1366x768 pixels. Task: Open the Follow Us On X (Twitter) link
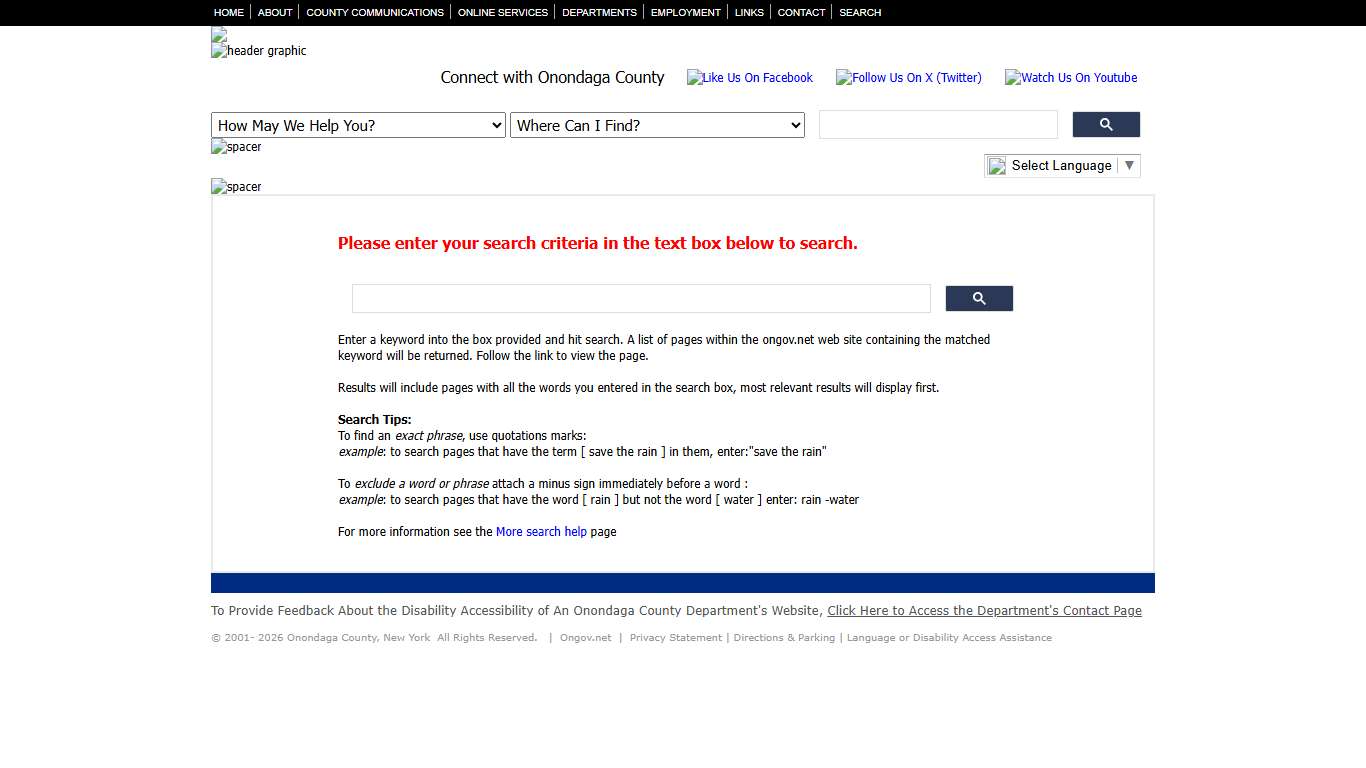(x=909, y=78)
